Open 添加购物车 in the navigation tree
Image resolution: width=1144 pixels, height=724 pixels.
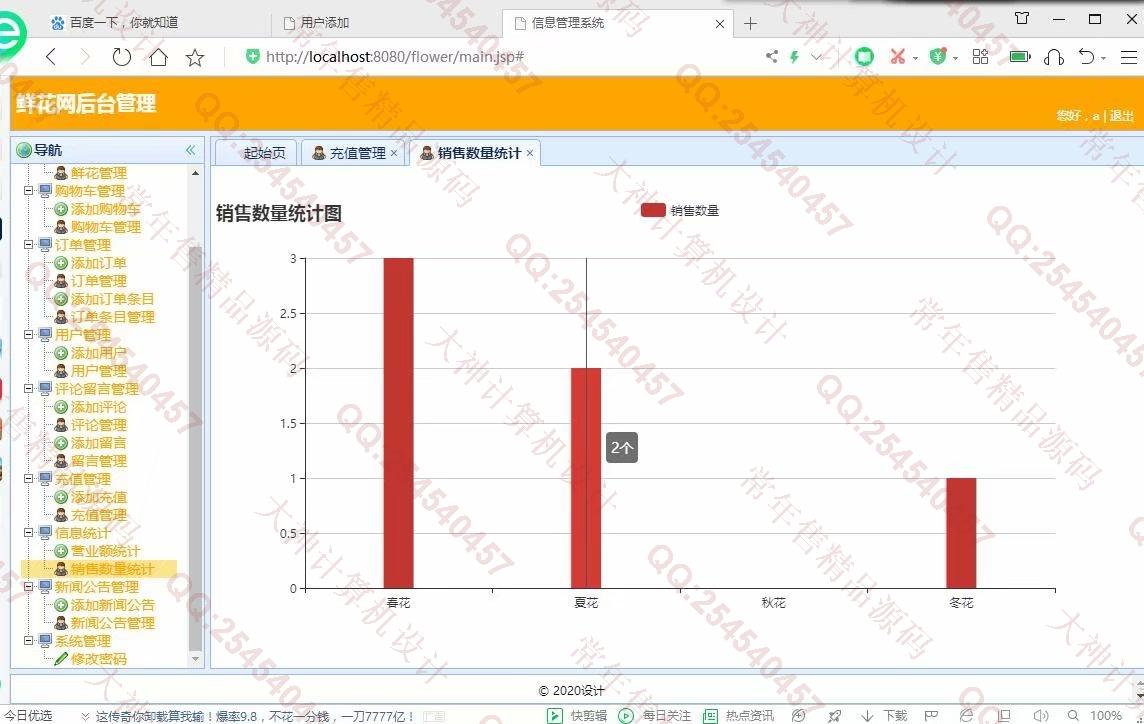tap(106, 209)
